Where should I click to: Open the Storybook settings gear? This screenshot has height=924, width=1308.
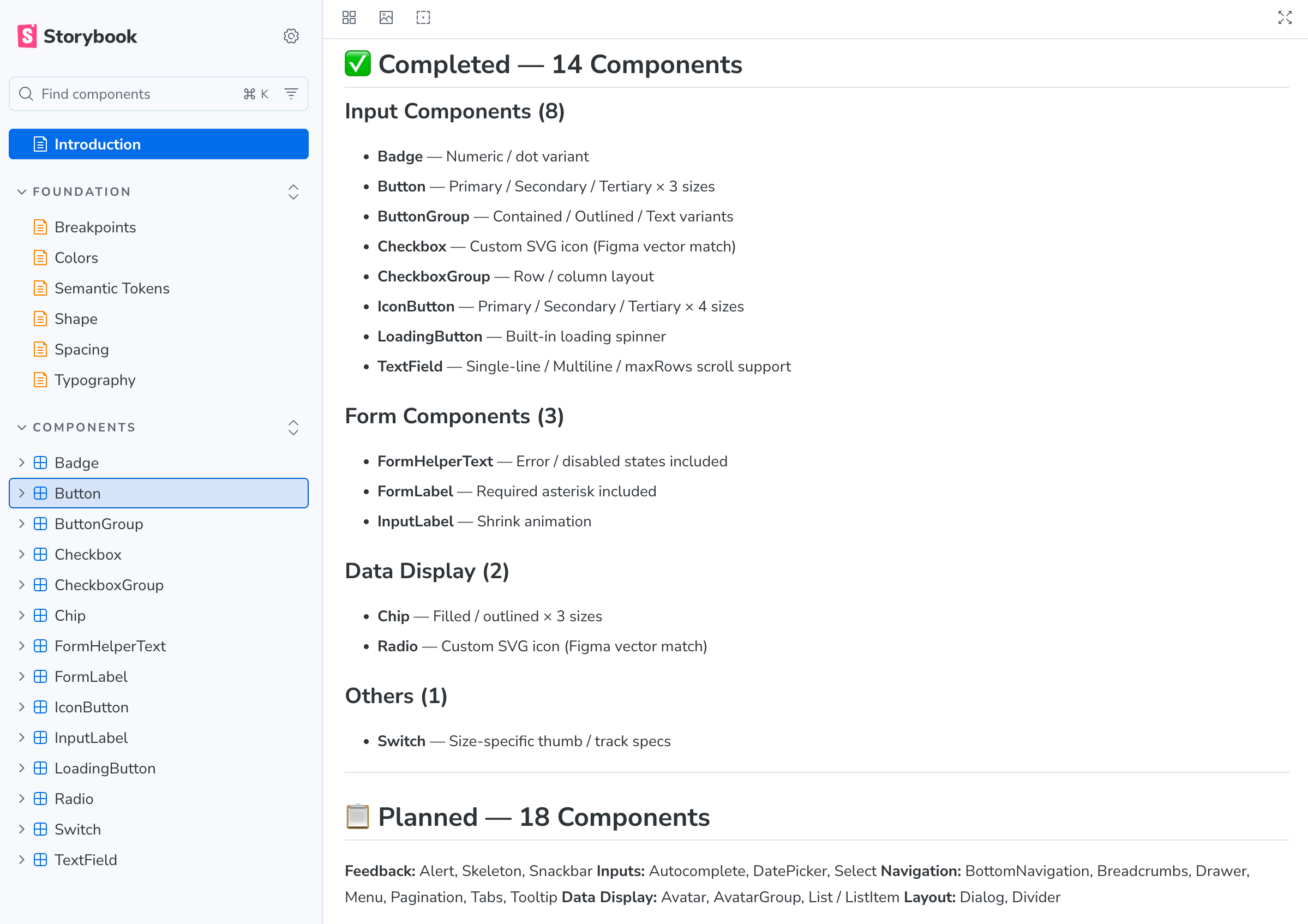(291, 37)
